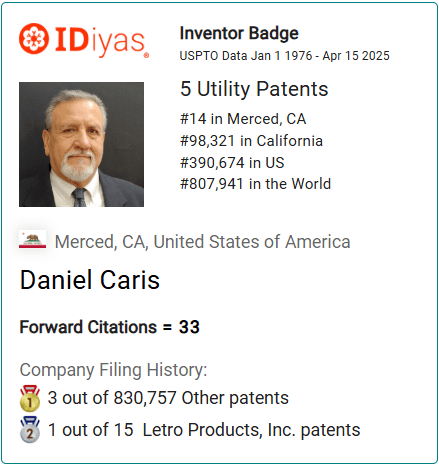Click the Inventor Badge heading

[x=239, y=33]
